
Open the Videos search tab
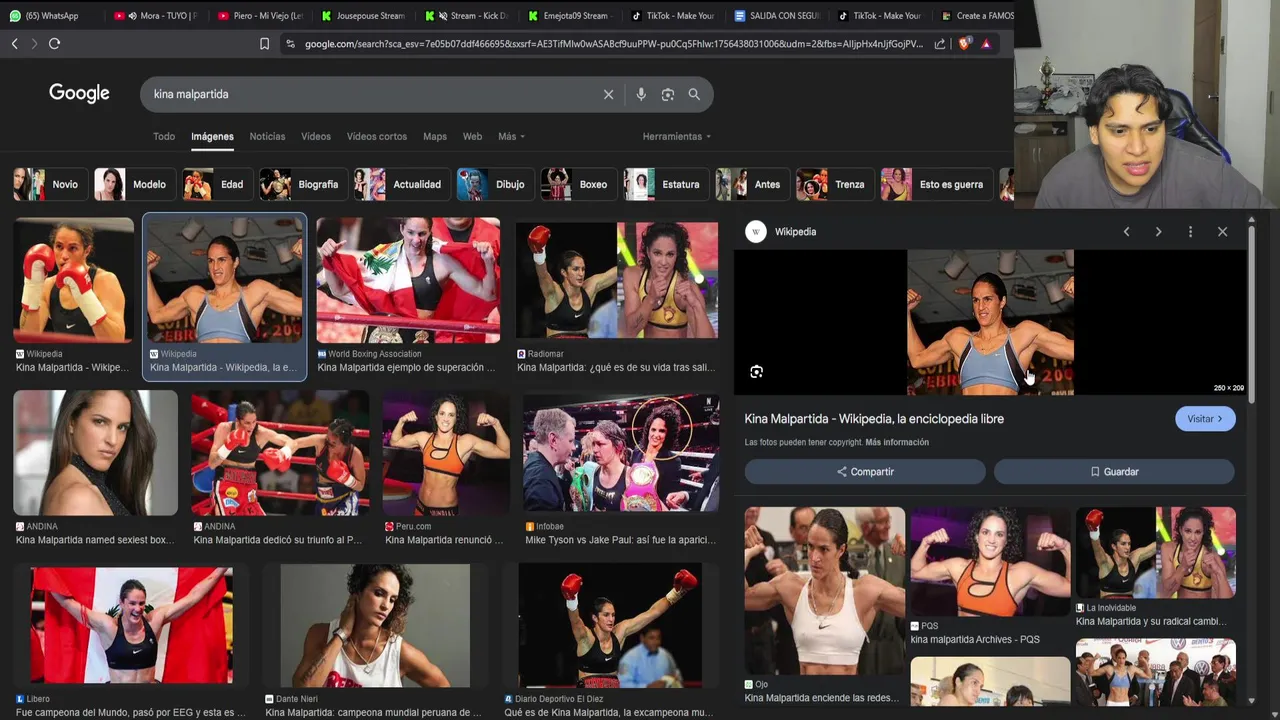pos(316,137)
